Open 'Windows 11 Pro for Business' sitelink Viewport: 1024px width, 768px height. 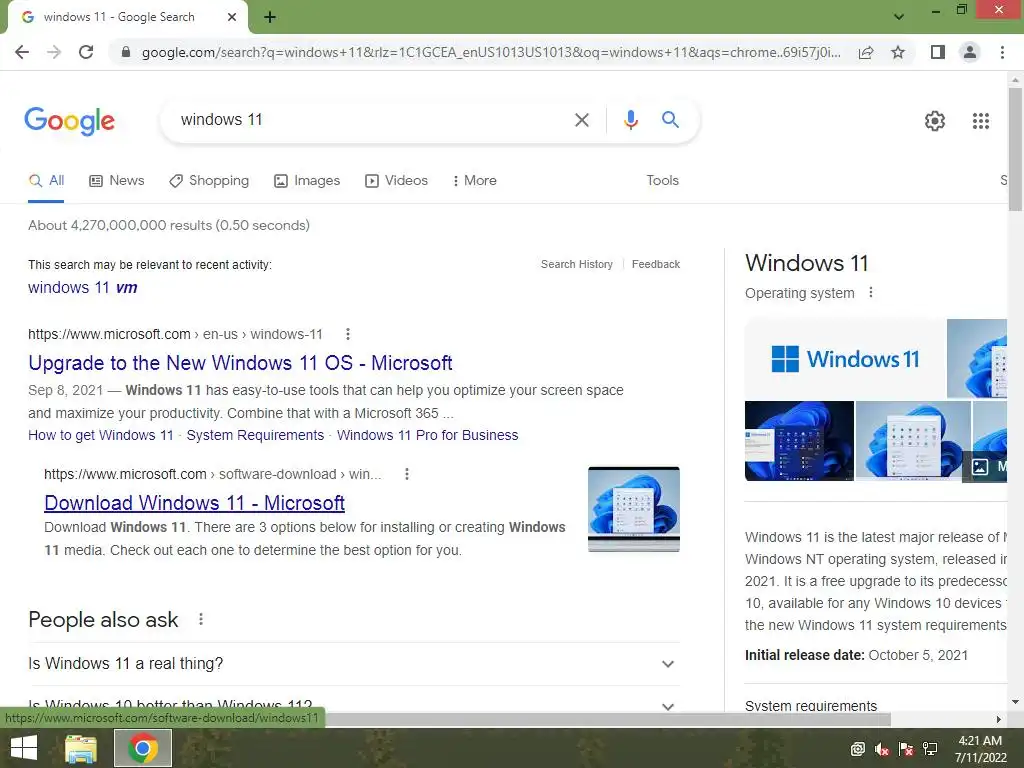pos(427,436)
